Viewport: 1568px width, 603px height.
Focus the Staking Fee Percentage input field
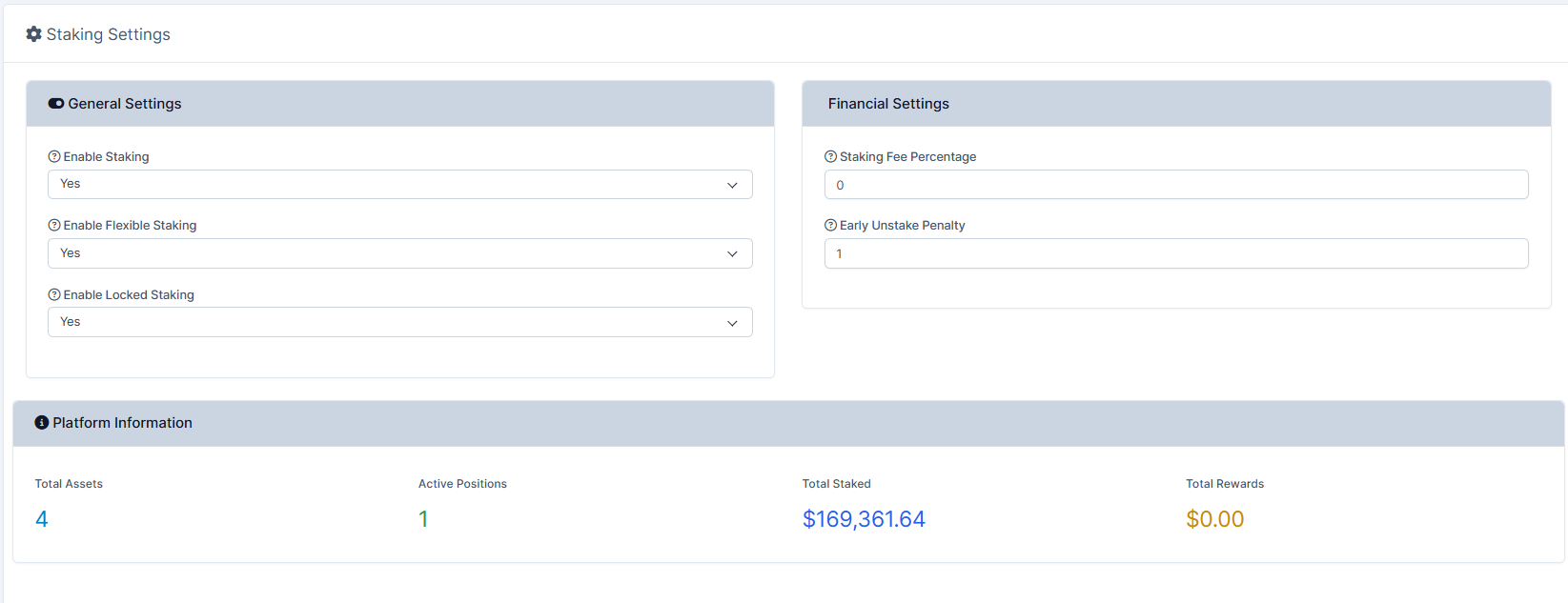click(x=1175, y=185)
